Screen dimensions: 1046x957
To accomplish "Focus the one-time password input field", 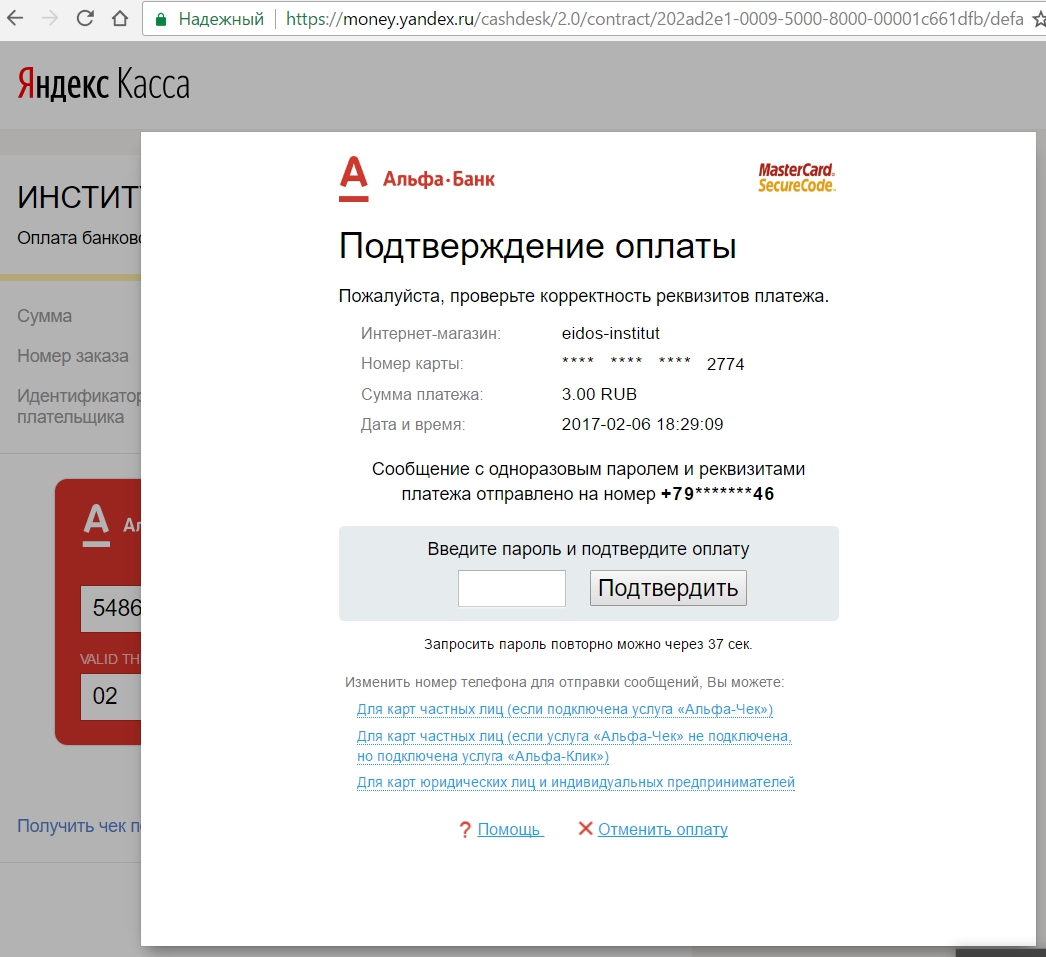I will coord(512,588).
